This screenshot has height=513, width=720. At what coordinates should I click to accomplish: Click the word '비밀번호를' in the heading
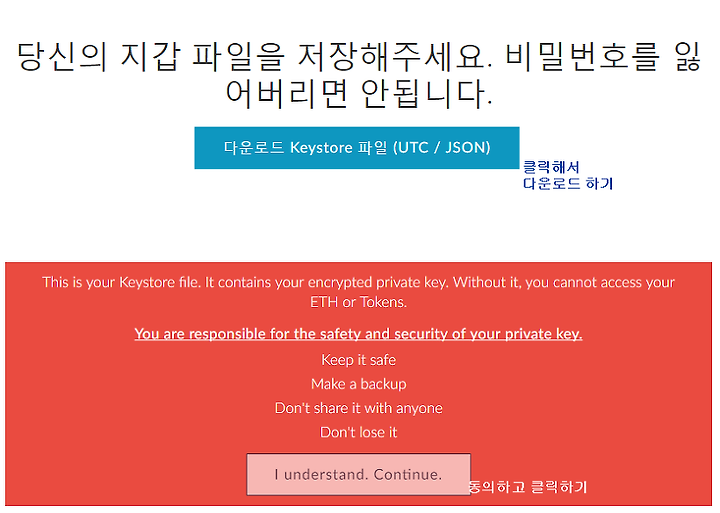click(x=582, y=57)
